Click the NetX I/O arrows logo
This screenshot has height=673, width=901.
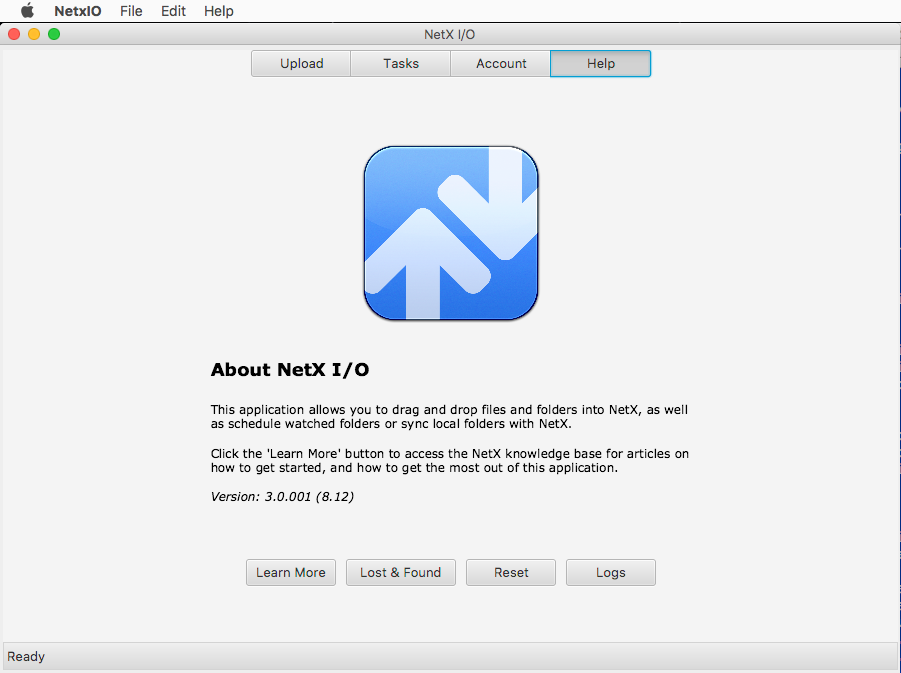click(x=451, y=233)
